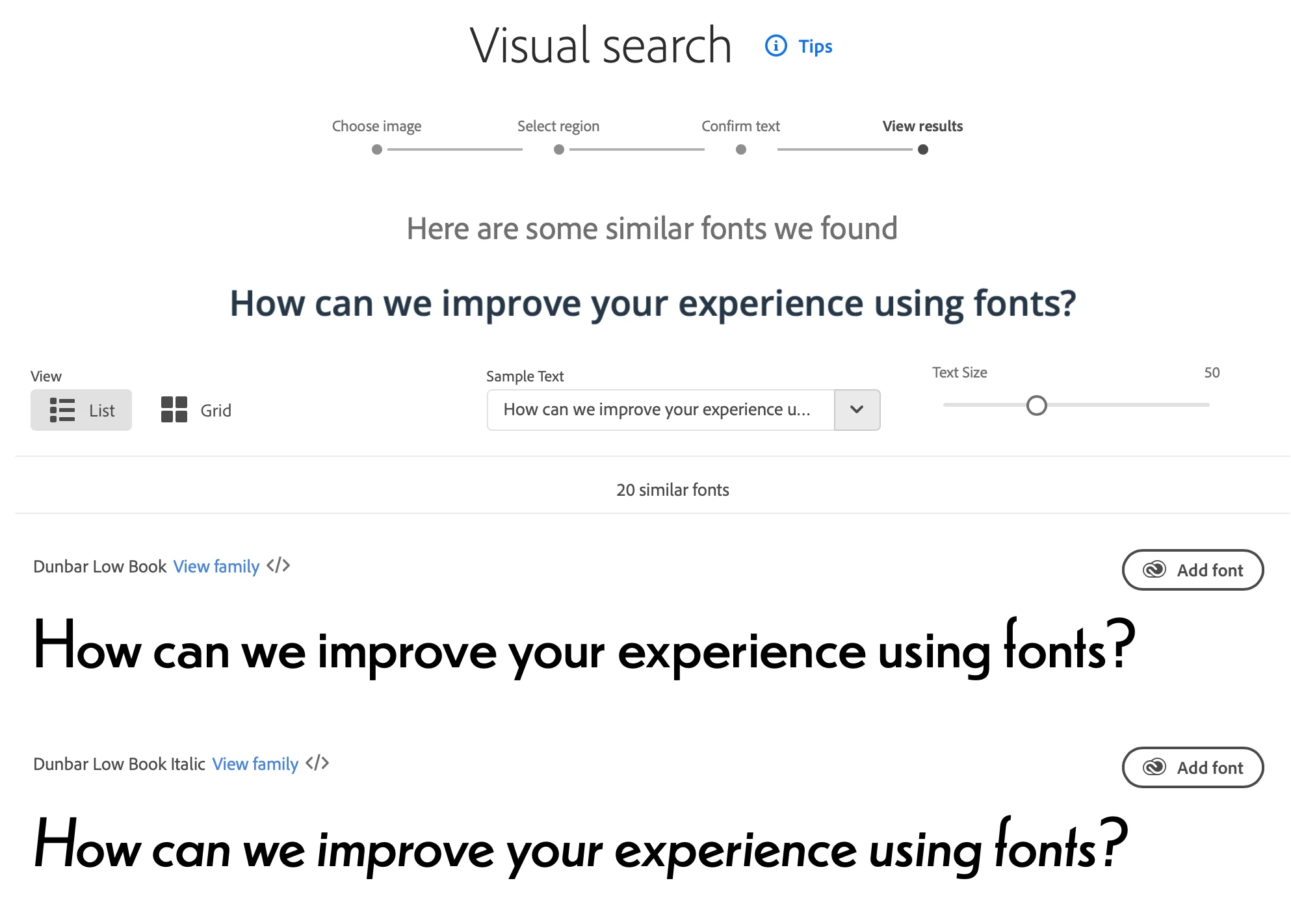Click the Tips info icon

[776, 46]
